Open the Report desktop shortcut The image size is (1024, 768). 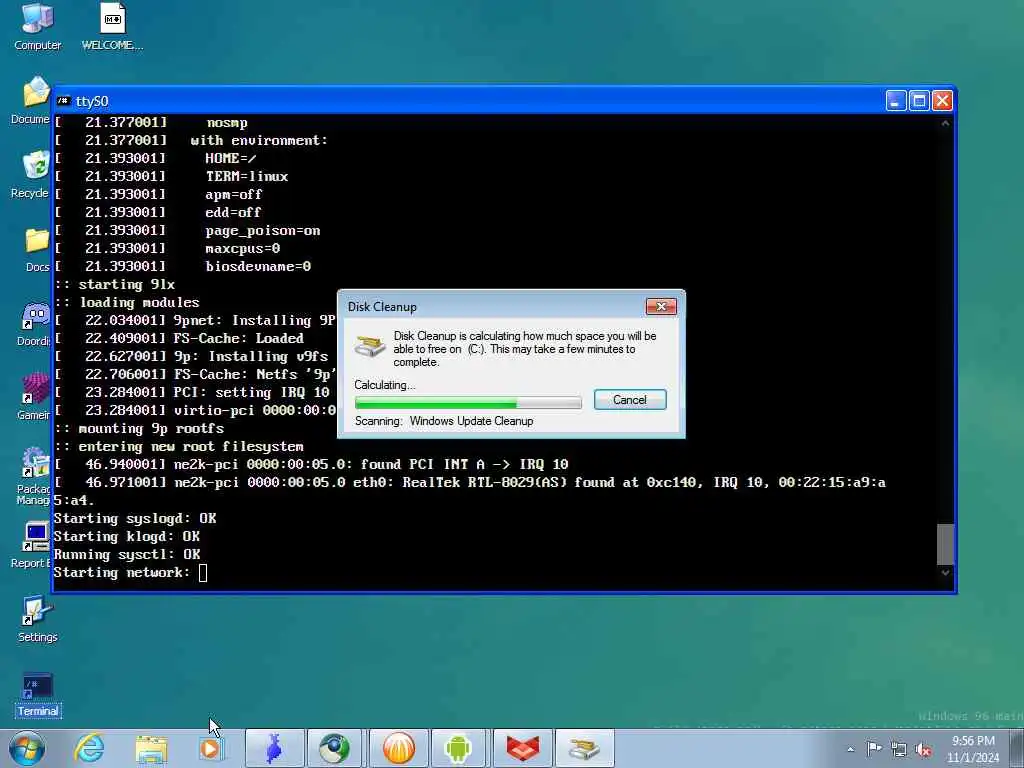click(x=31, y=545)
